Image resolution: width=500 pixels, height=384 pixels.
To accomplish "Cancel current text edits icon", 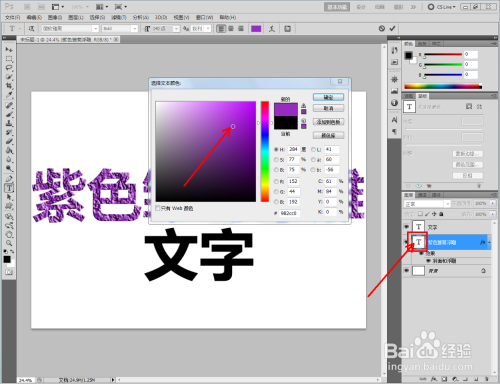I will coord(382,29).
